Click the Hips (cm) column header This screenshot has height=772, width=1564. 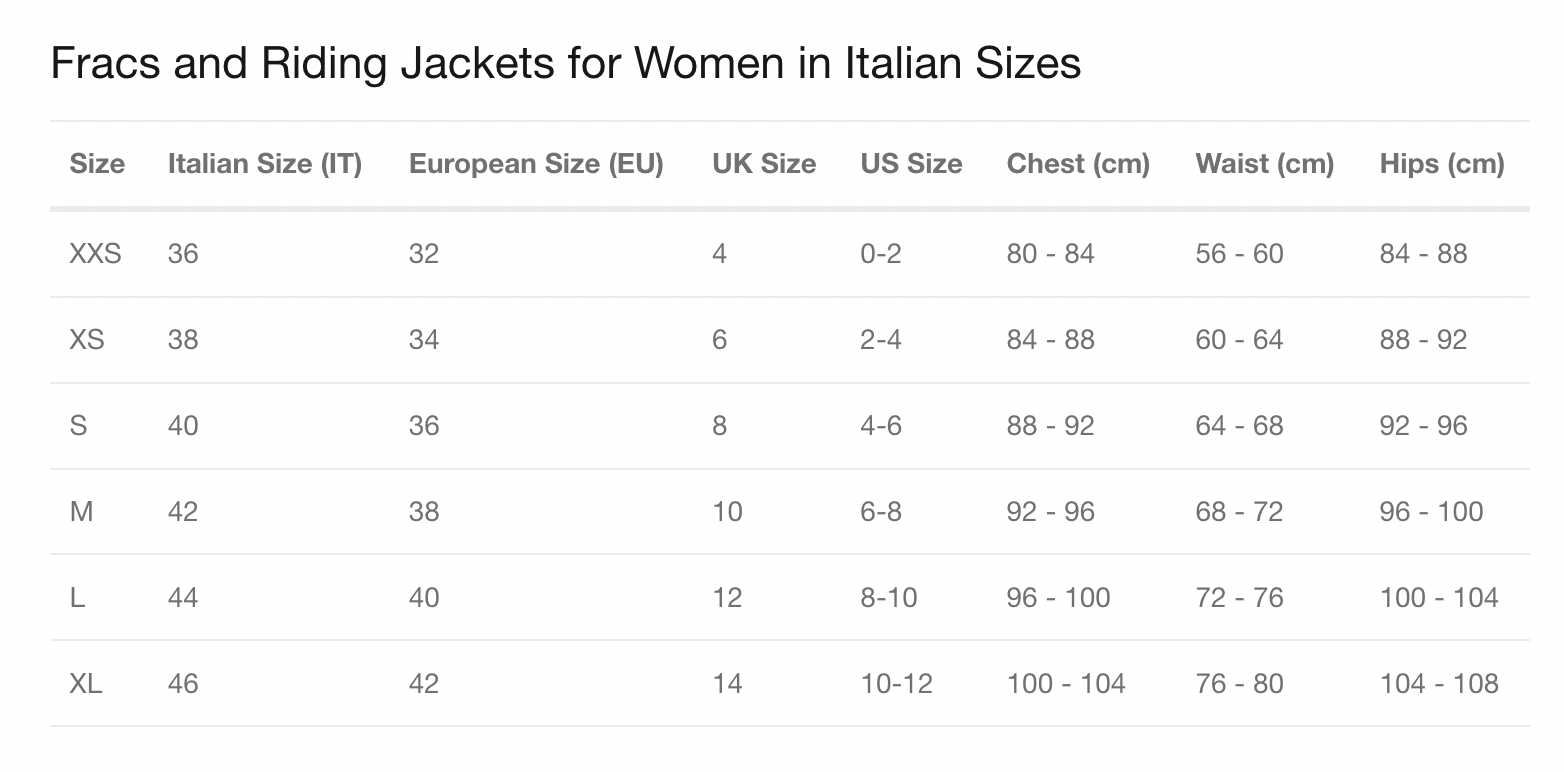click(1441, 164)
